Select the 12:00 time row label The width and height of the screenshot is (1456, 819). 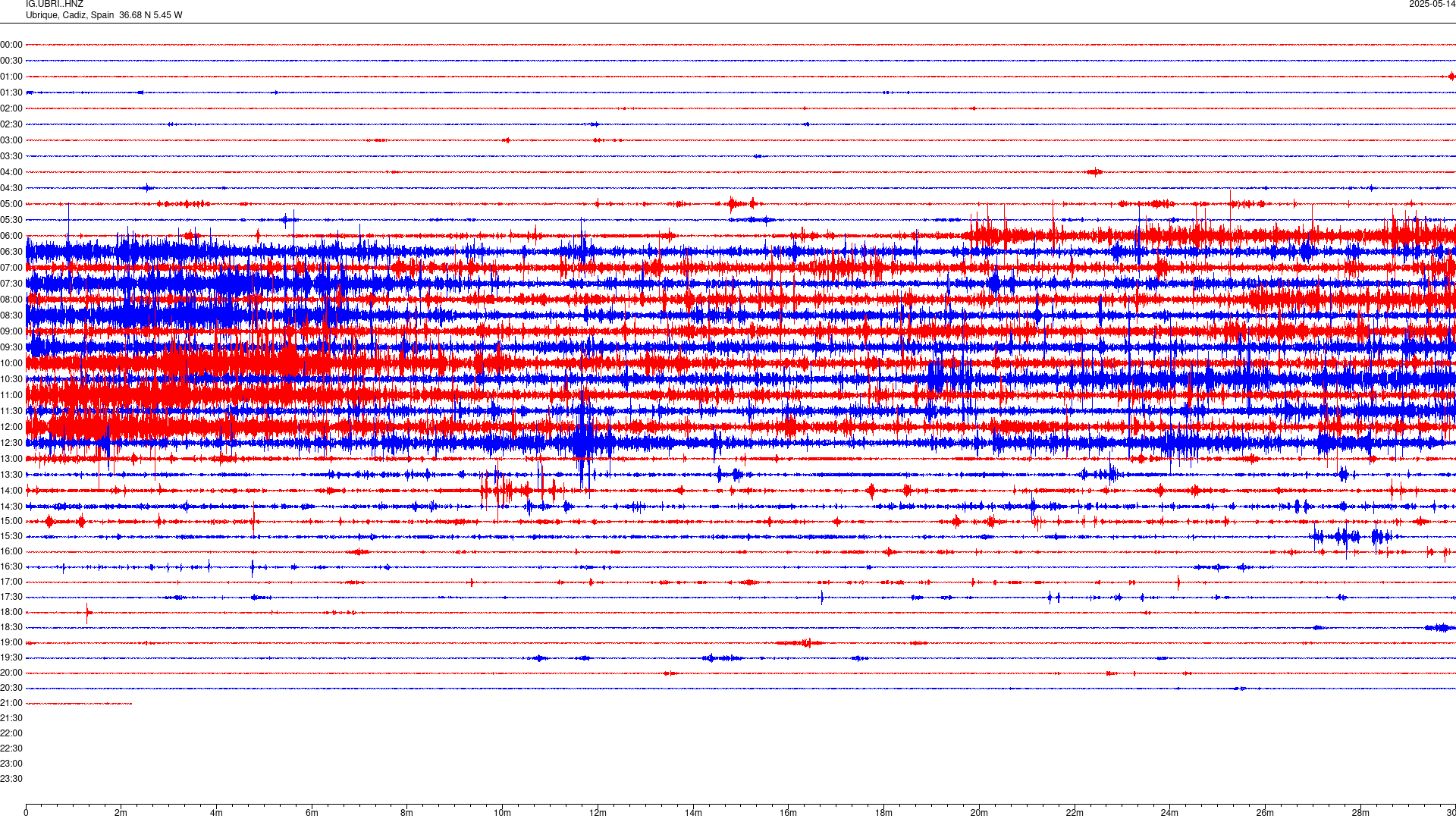point(11,427)
